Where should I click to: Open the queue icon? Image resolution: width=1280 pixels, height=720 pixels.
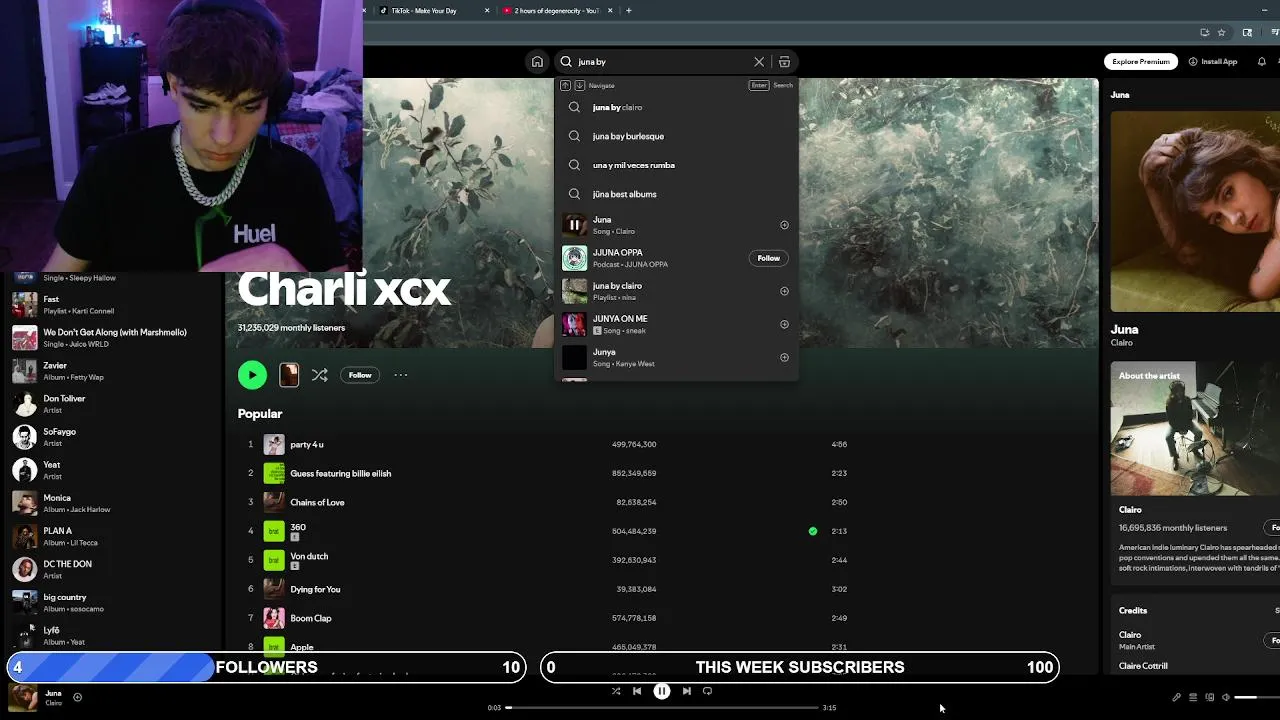1193,697
